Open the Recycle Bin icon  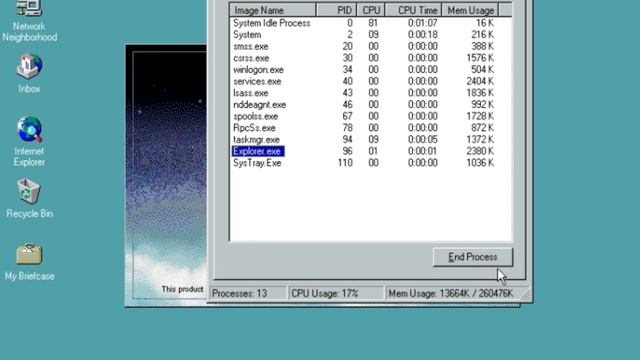coord(29,198)
